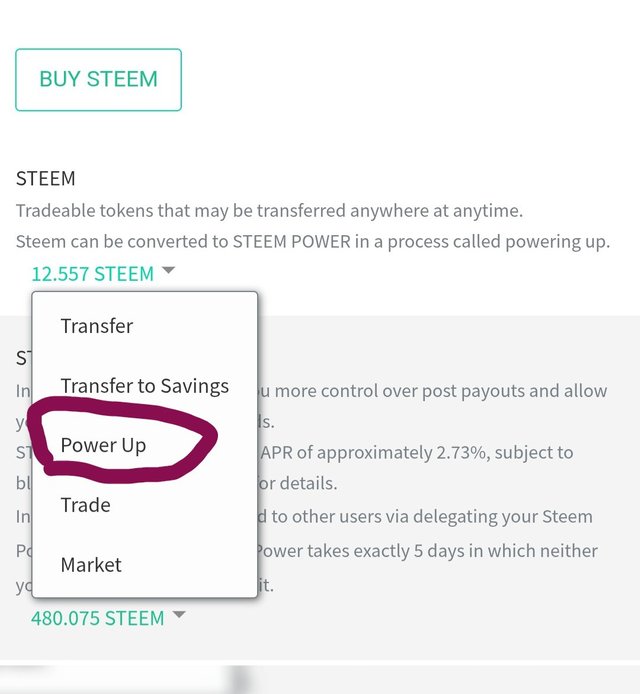Choose Trade in the STEEM menu
This screenshot has height=694, width=640.
(x=85, y=505)
